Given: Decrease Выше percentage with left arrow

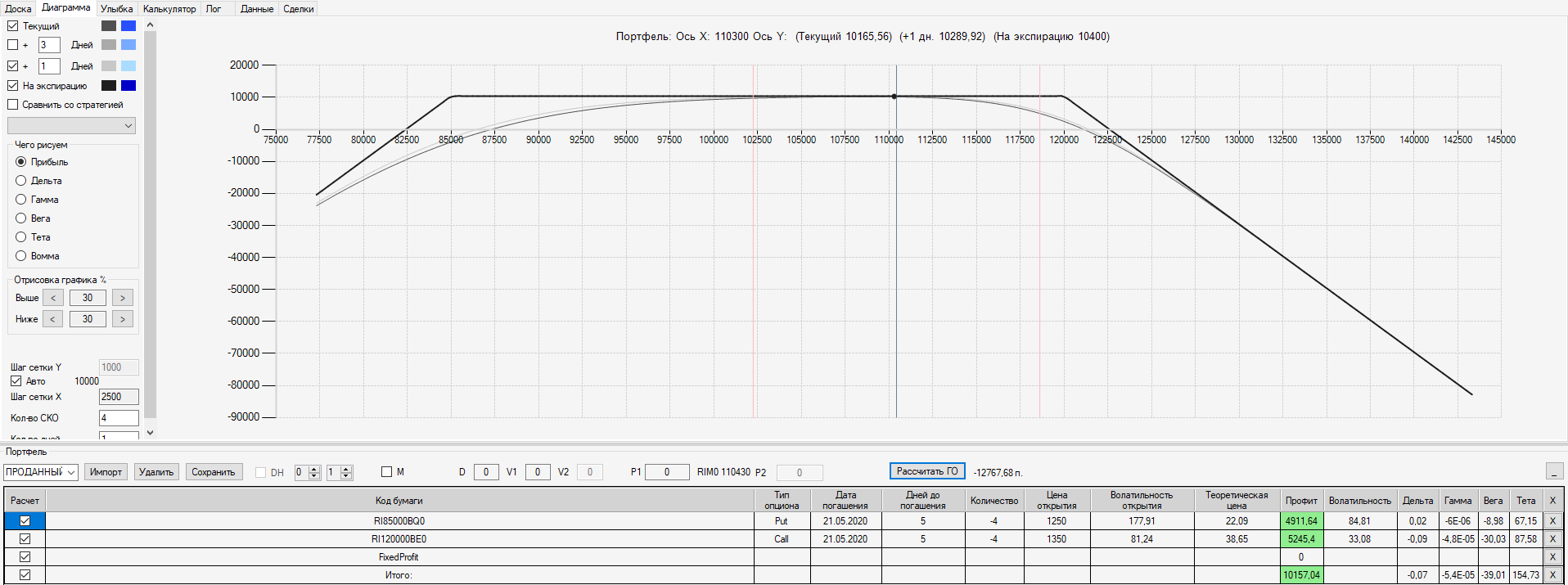Looking at the screenshot, I should tap(53, 298).
